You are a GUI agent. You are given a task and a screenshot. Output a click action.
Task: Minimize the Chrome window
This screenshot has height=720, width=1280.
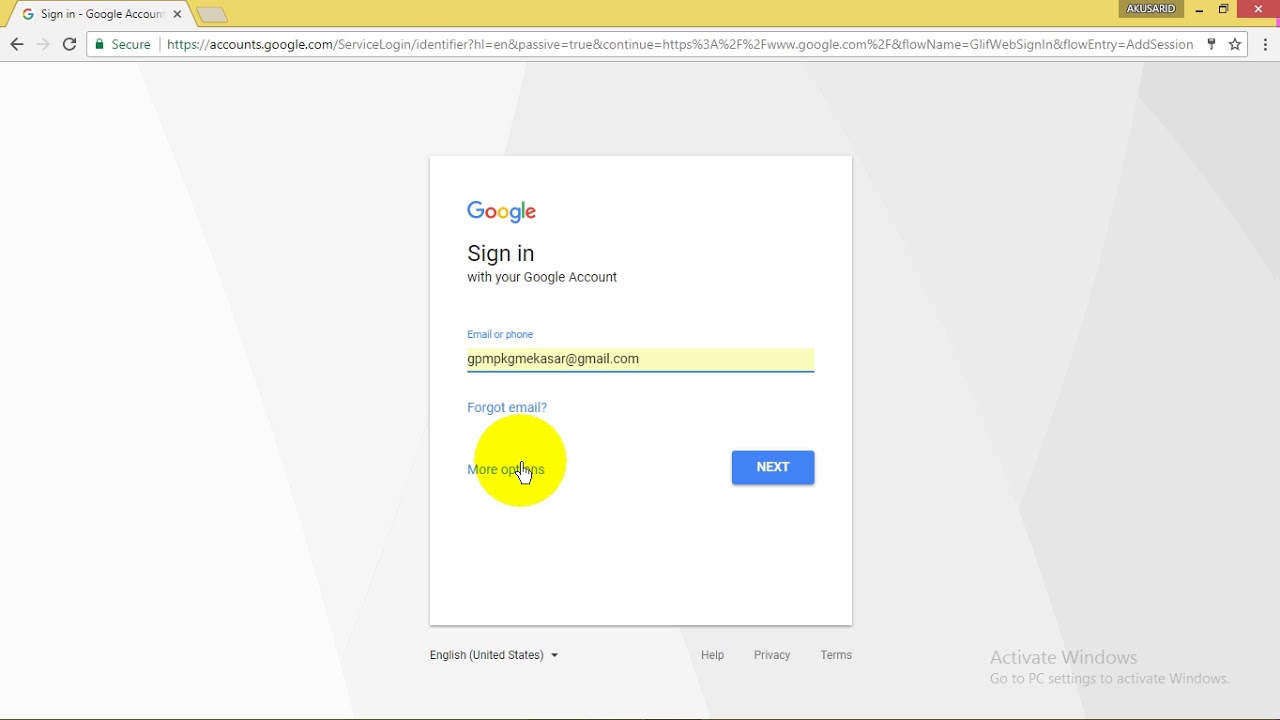[1199, 9]
